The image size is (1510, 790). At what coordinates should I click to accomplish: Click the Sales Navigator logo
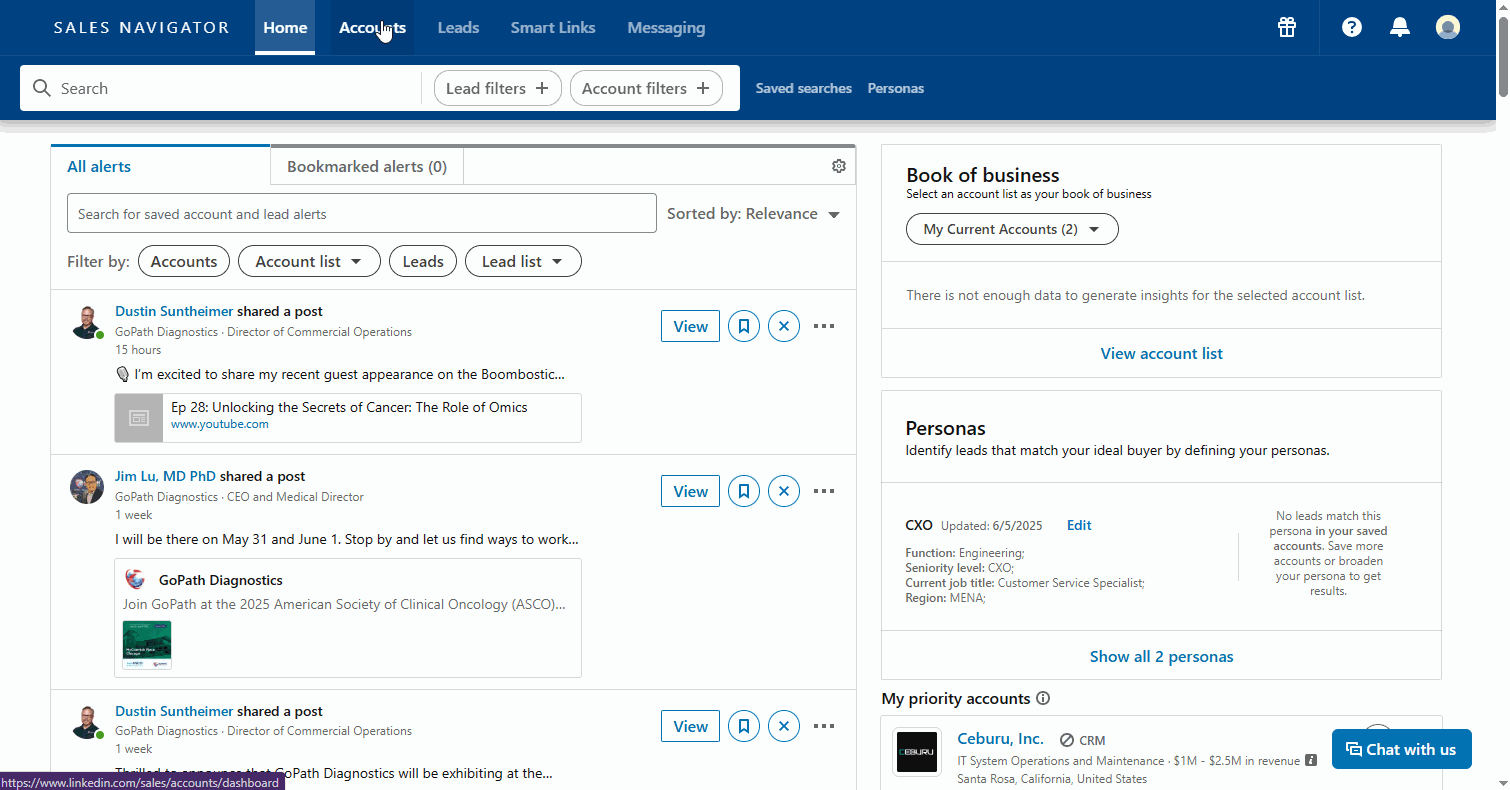[x=142, y=27]
